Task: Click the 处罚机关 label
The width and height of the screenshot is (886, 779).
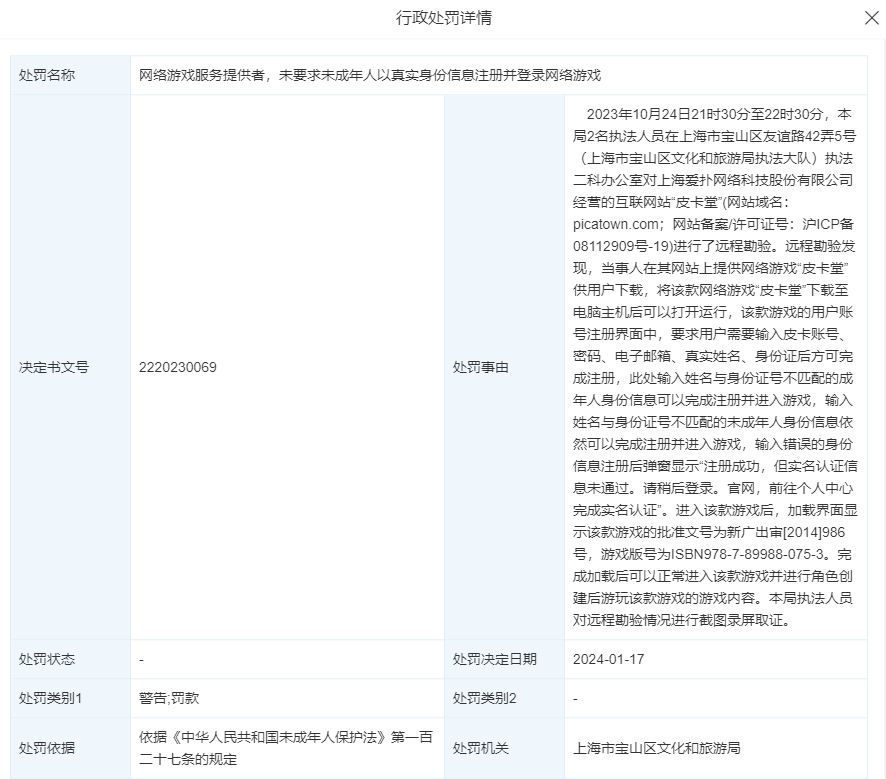Action: click(481, 748)
